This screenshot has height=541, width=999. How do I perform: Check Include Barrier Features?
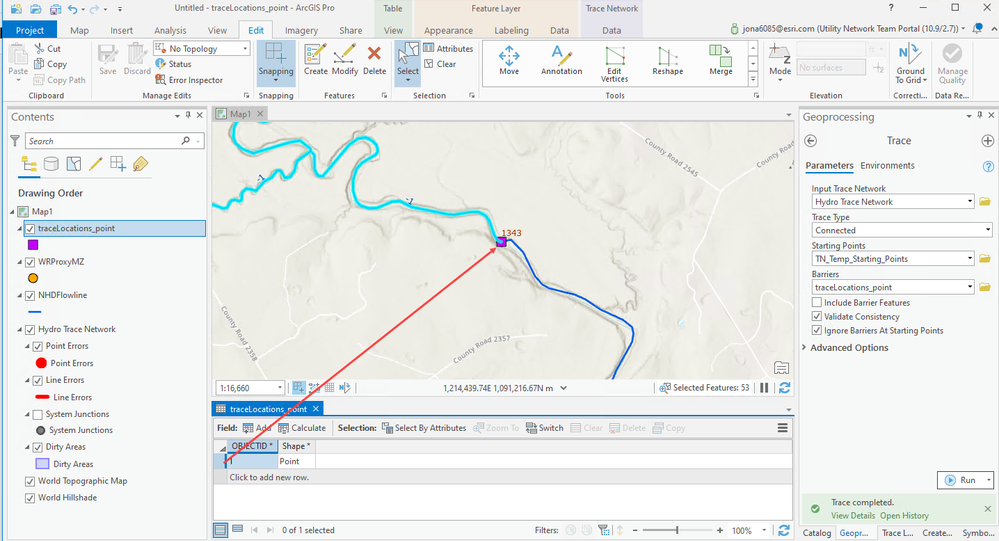click(817, 303)
